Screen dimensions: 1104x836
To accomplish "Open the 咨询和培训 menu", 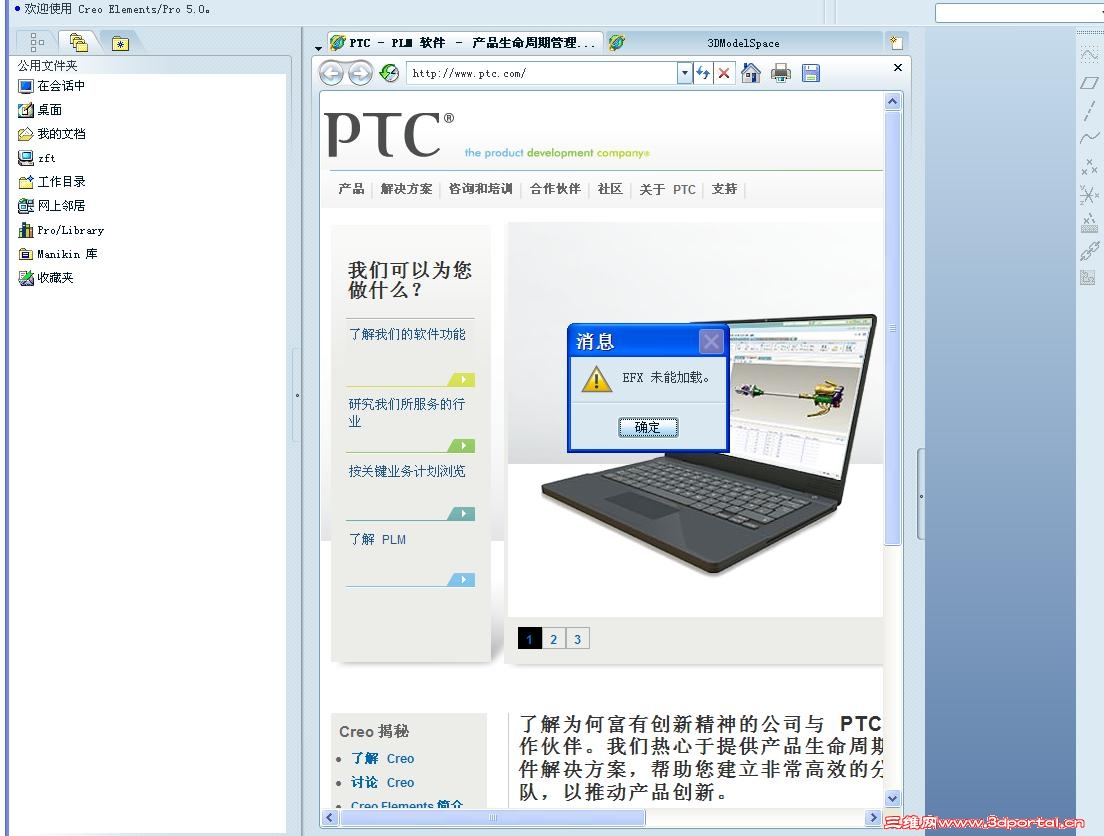I will pyautogui.click(x=480, y=189).
